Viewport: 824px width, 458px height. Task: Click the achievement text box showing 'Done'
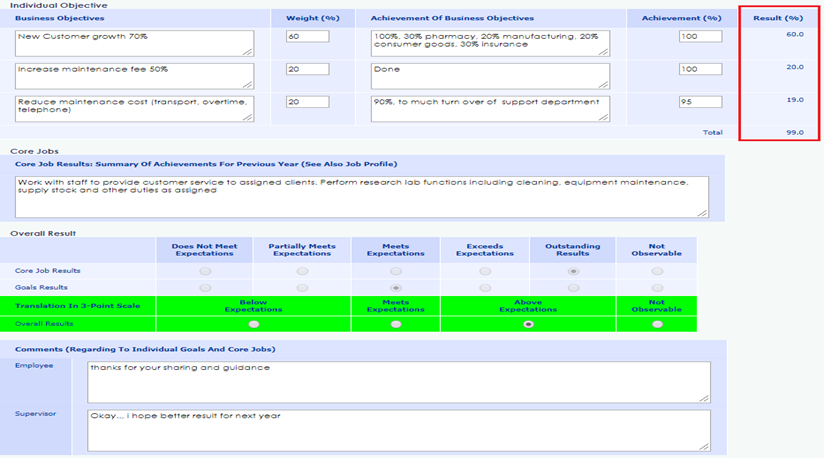[489, 76]
